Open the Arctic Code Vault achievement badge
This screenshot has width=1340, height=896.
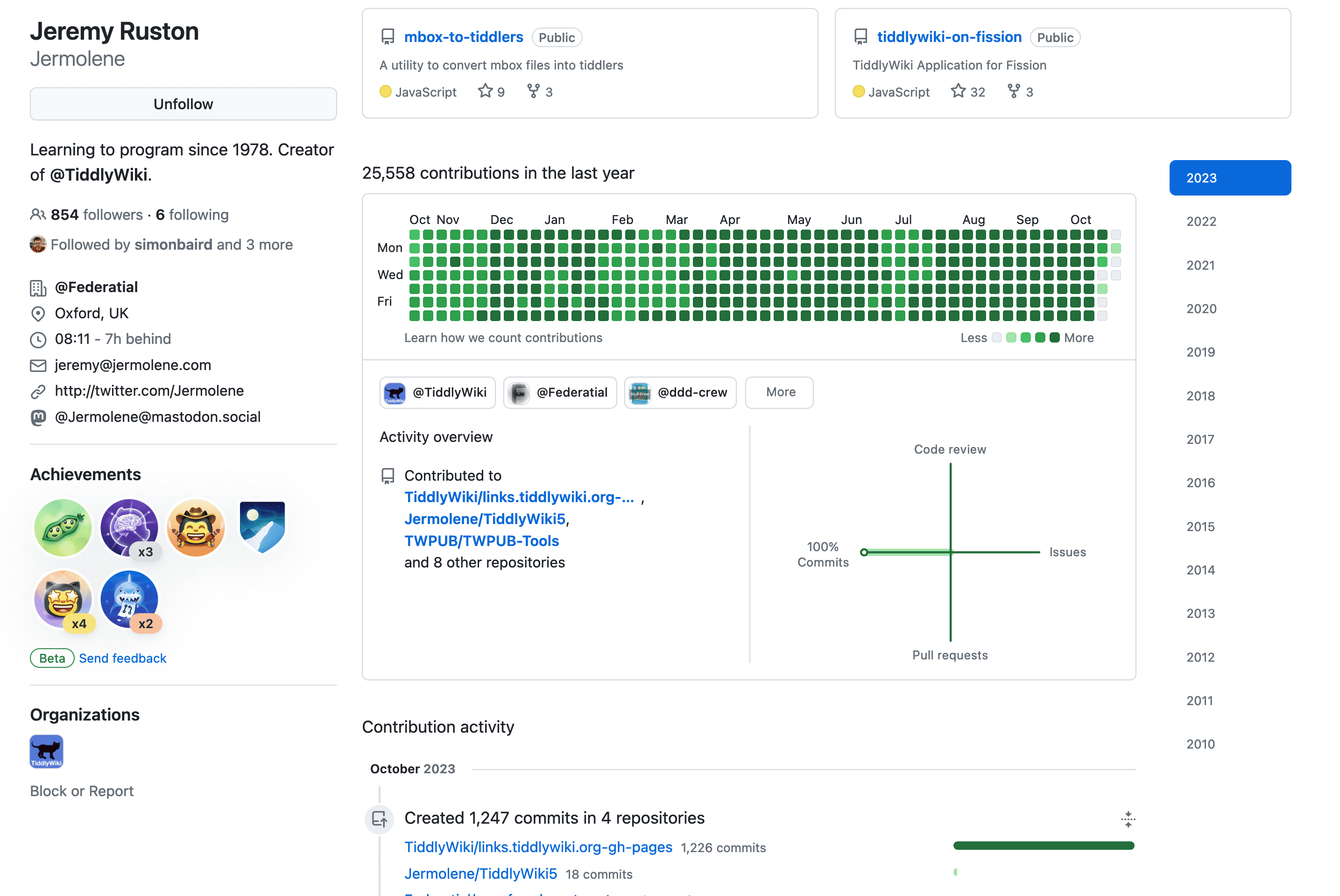[262, 527]
